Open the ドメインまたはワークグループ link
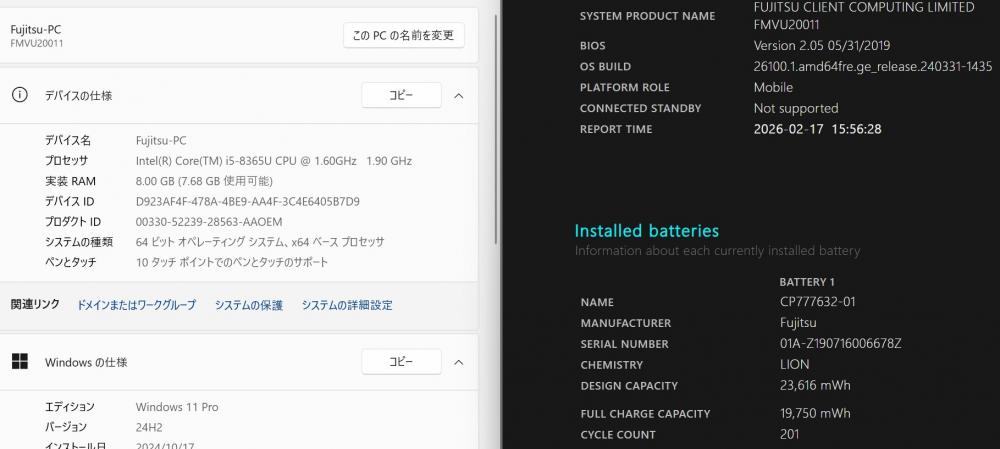 tap(136, 305)
